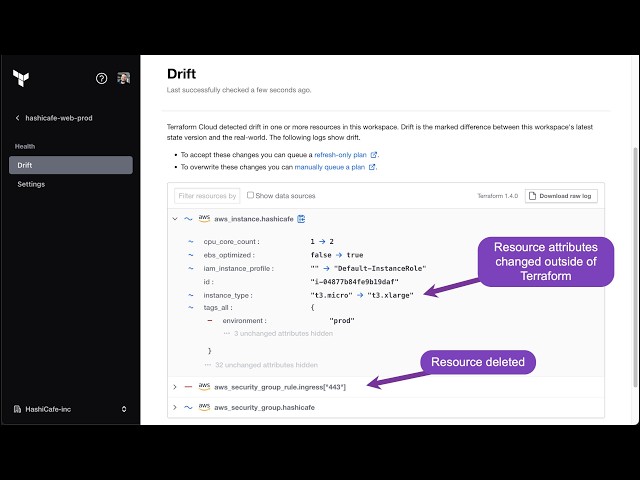Click the Terraform logo icon

pos(20,78)
